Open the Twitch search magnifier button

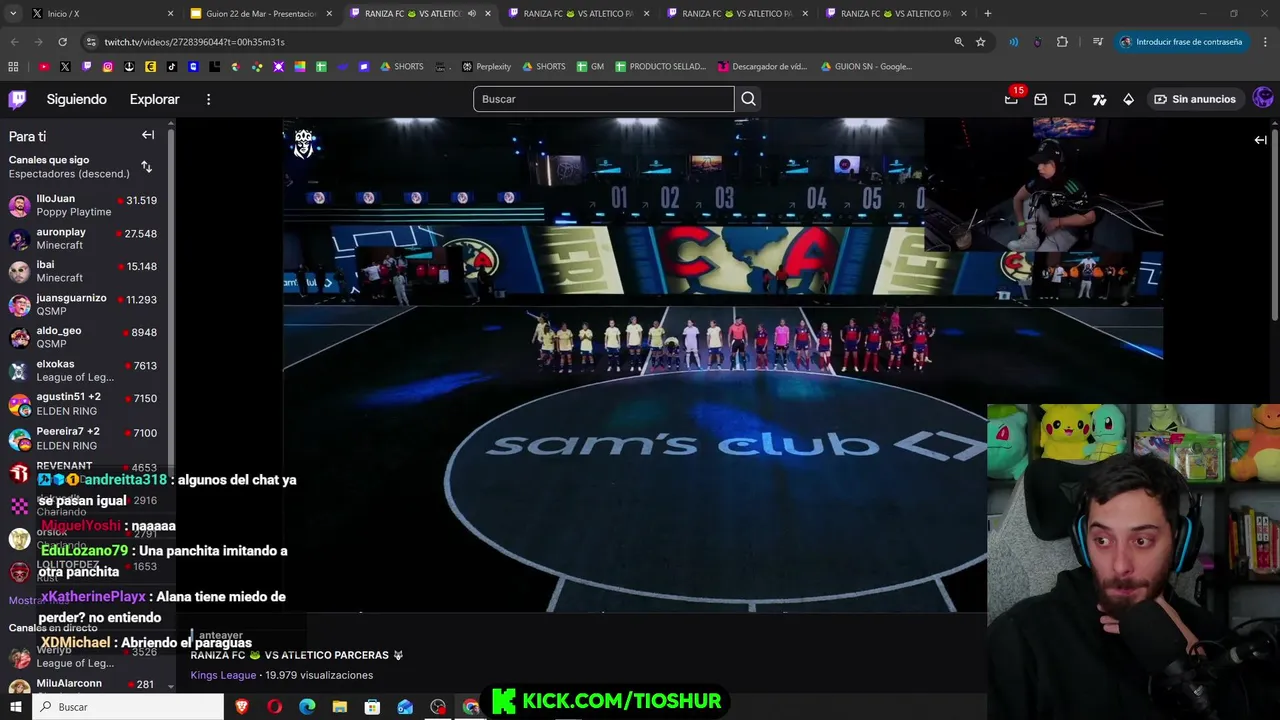(x=748, y=99)
